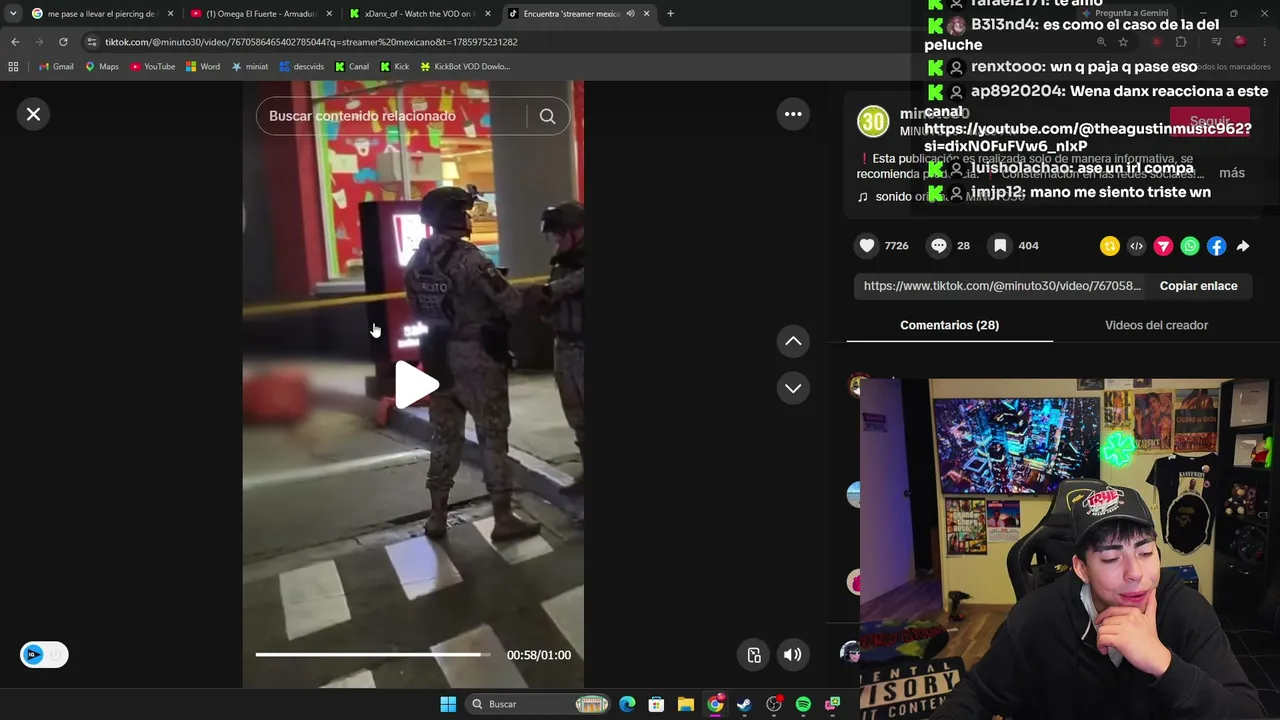
Task: Close the TikTok video viewer
Action: (x=33, y=114)
